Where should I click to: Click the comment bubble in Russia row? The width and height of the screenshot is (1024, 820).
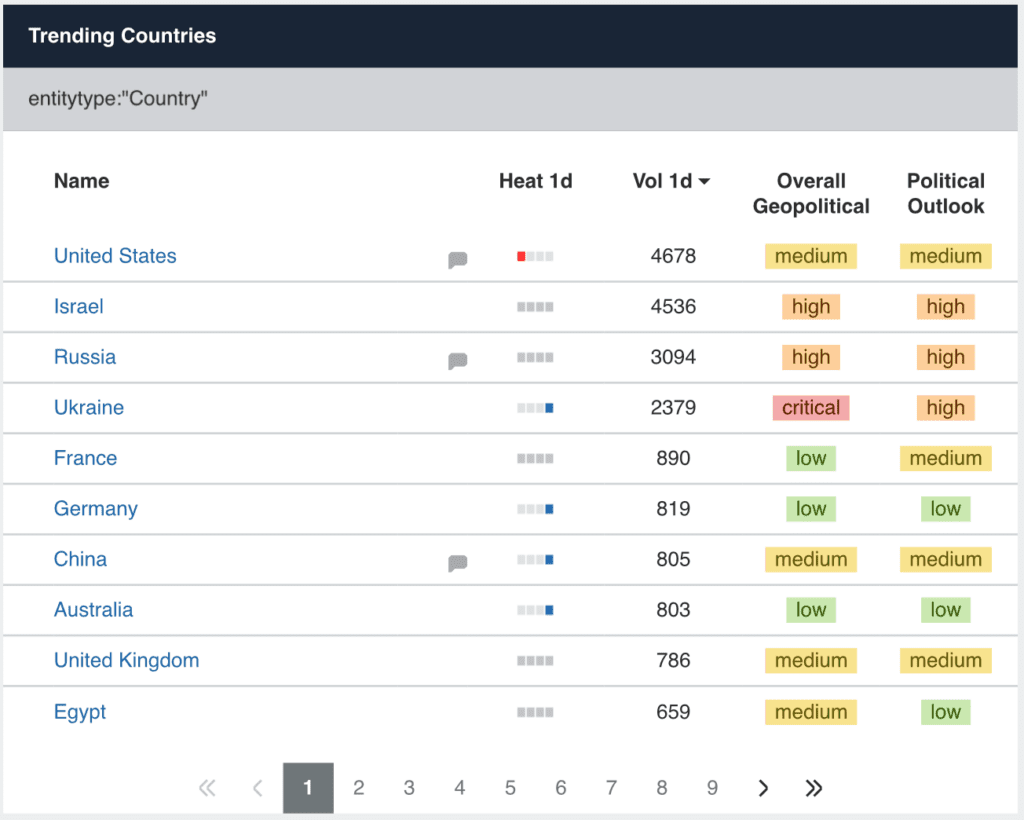click(457, 361)
